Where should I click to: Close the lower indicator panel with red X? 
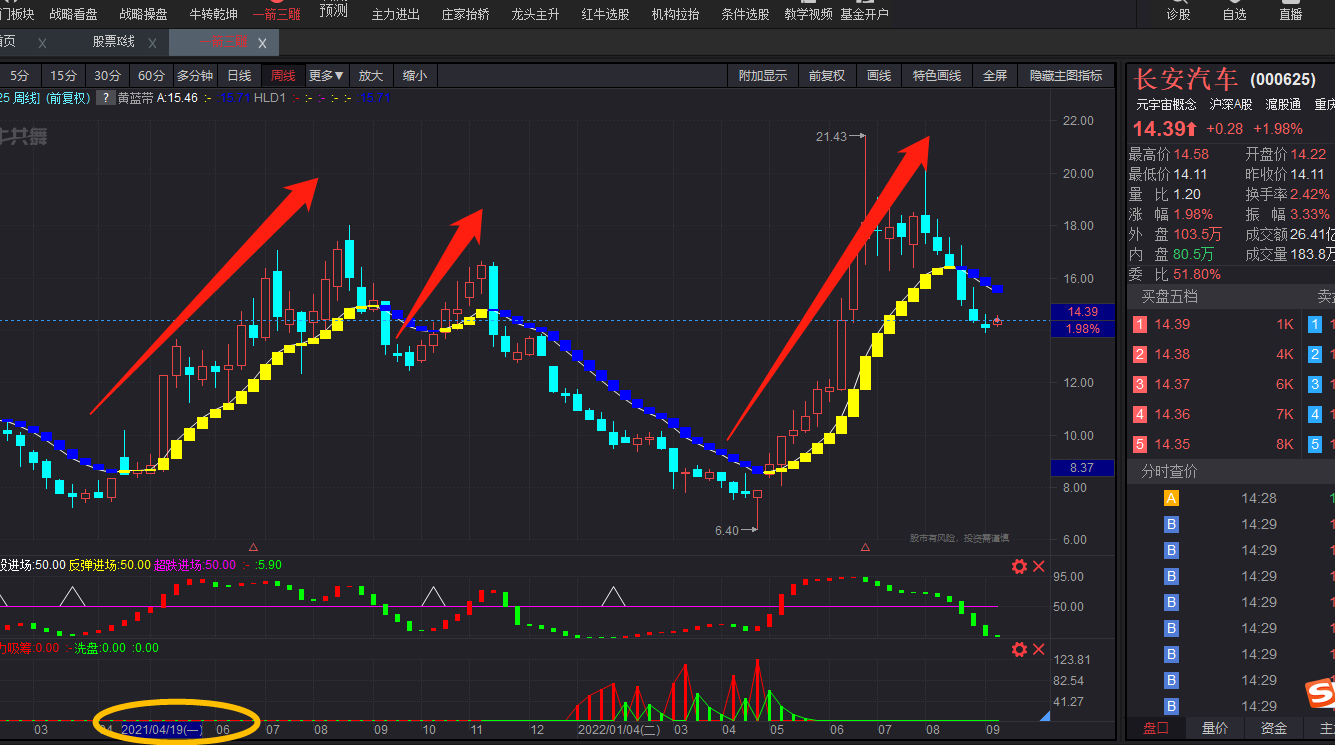point(1039,650)
